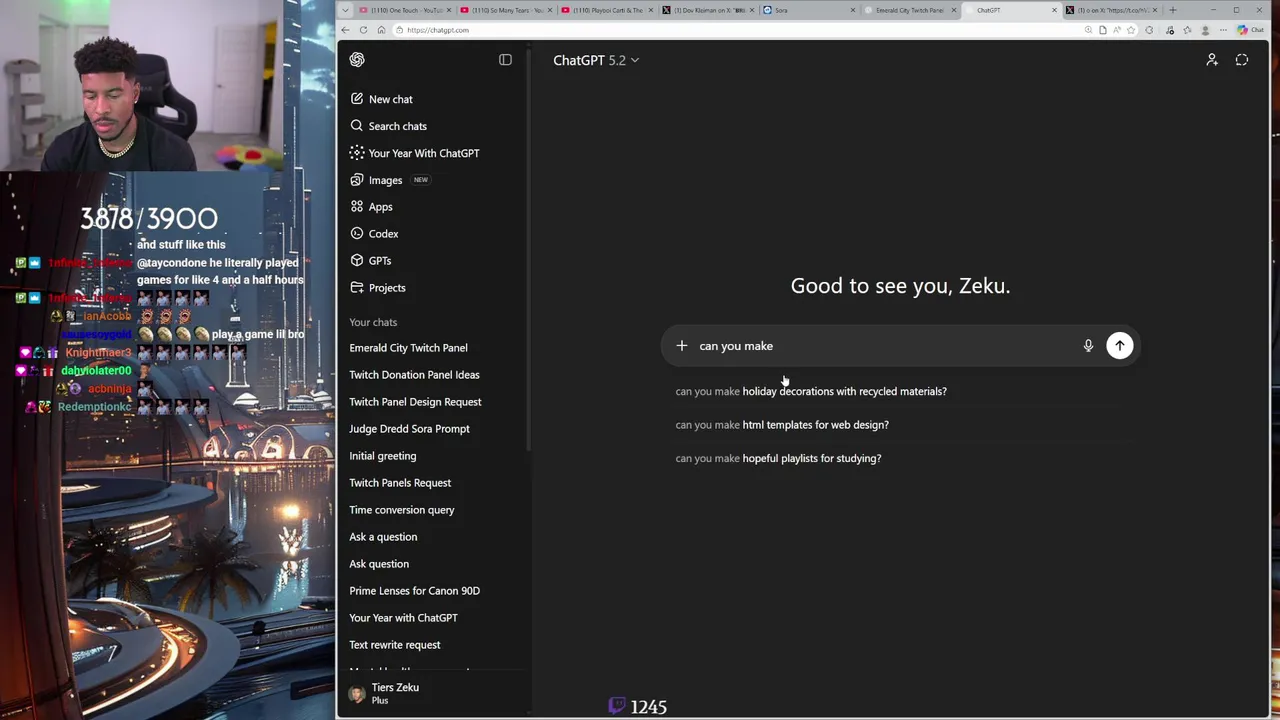
Task: Open the Initial greeting chat
Action: [x=382, y=456]
